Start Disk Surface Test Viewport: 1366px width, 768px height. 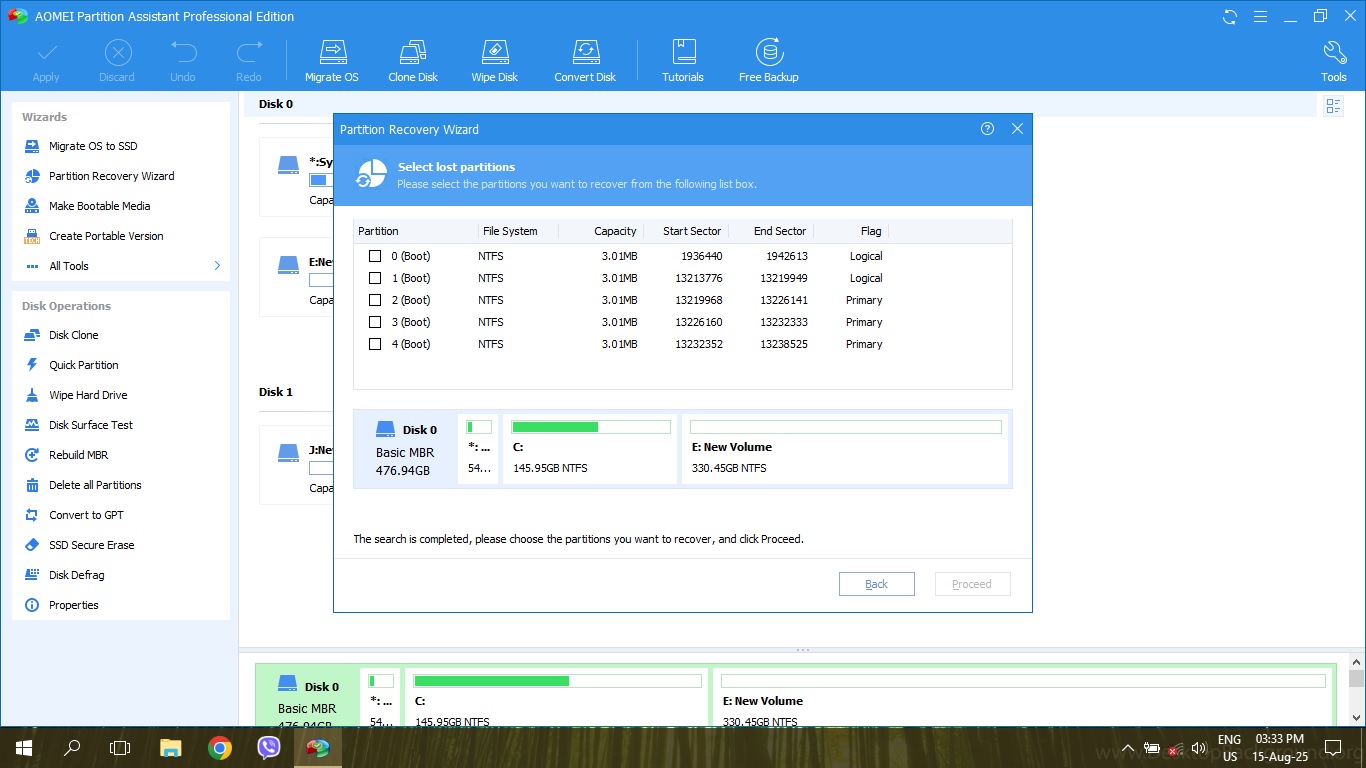coord(91,425)
